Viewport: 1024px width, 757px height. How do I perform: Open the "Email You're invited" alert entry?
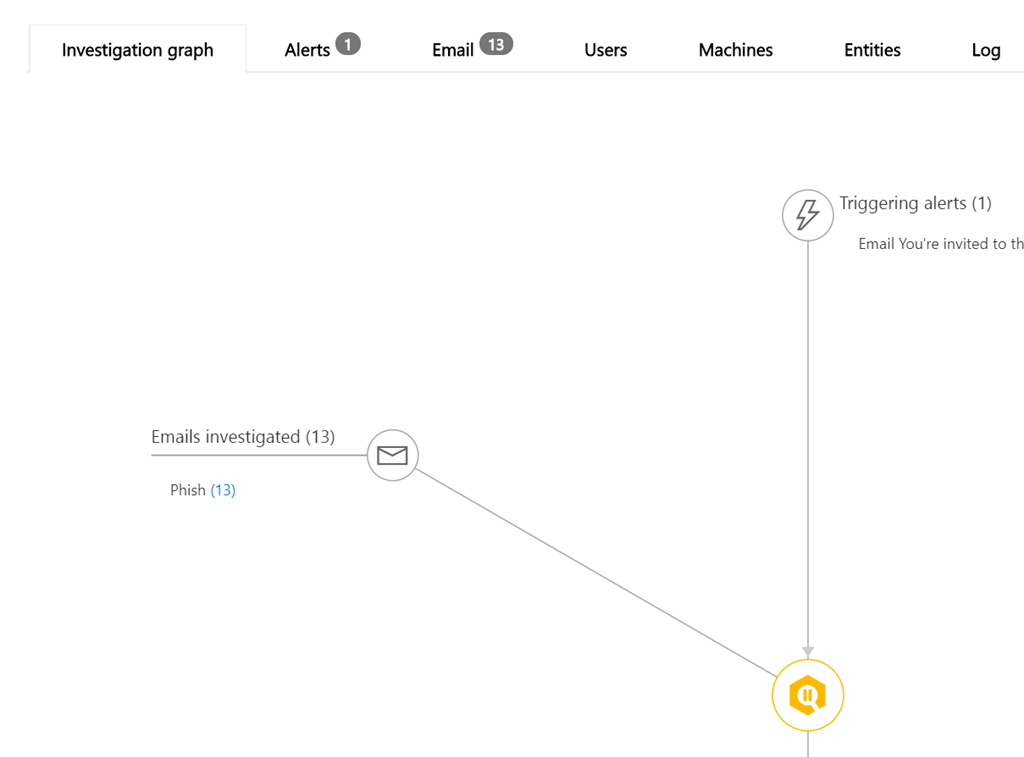click(x=940, y=244)
